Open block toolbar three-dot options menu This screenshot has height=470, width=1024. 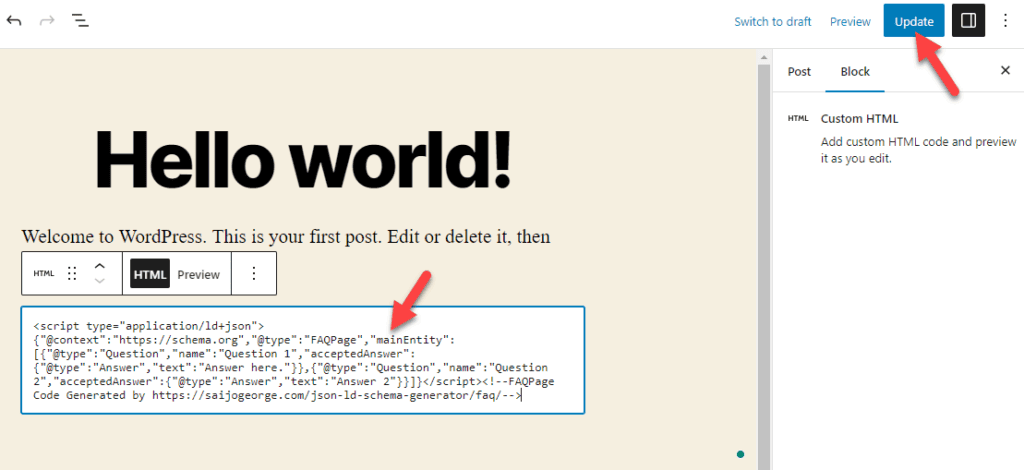tap(254, 274)
